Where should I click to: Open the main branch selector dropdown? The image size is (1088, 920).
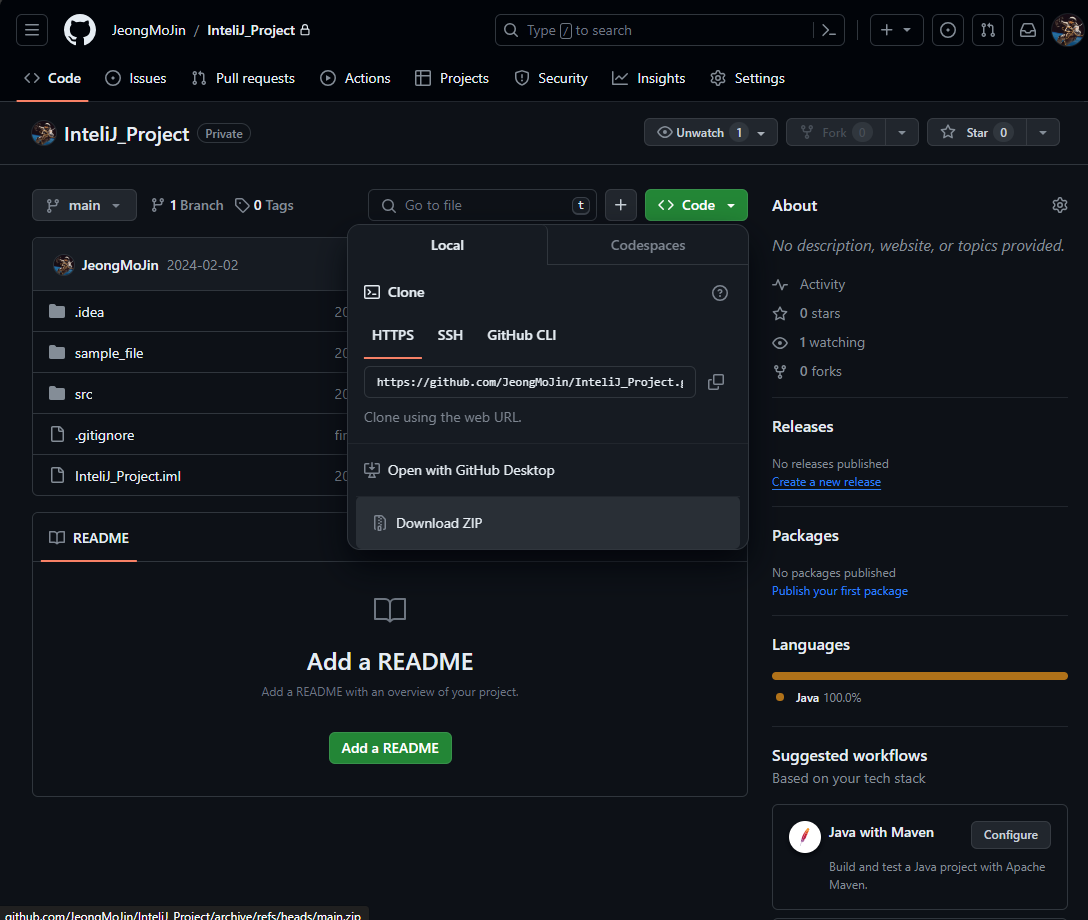pyautogui.click(x=84, y=205)
